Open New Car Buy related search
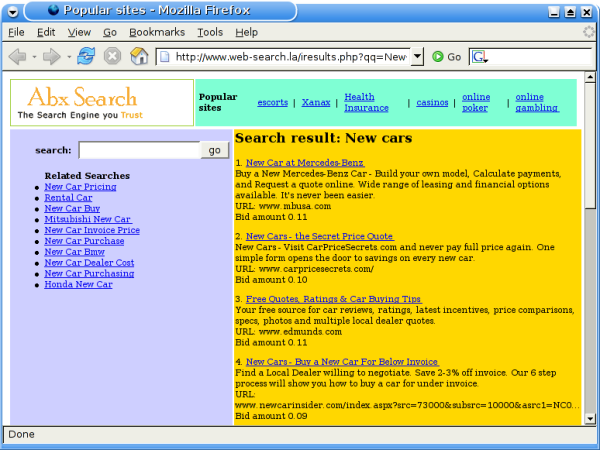600x450 pixels. (x=72, y=209)
